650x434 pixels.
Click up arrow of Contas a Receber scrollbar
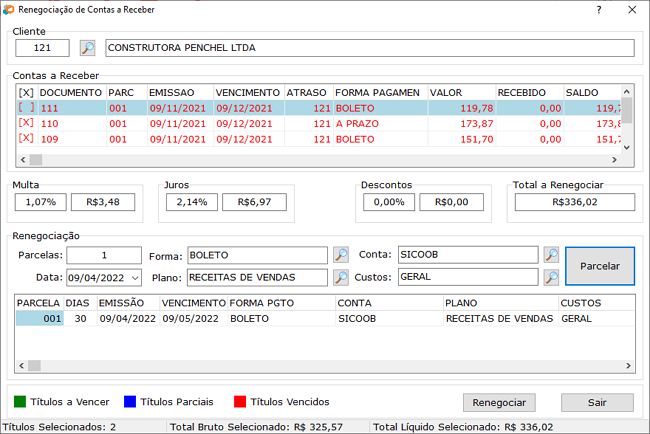click(x=627, y=92)
